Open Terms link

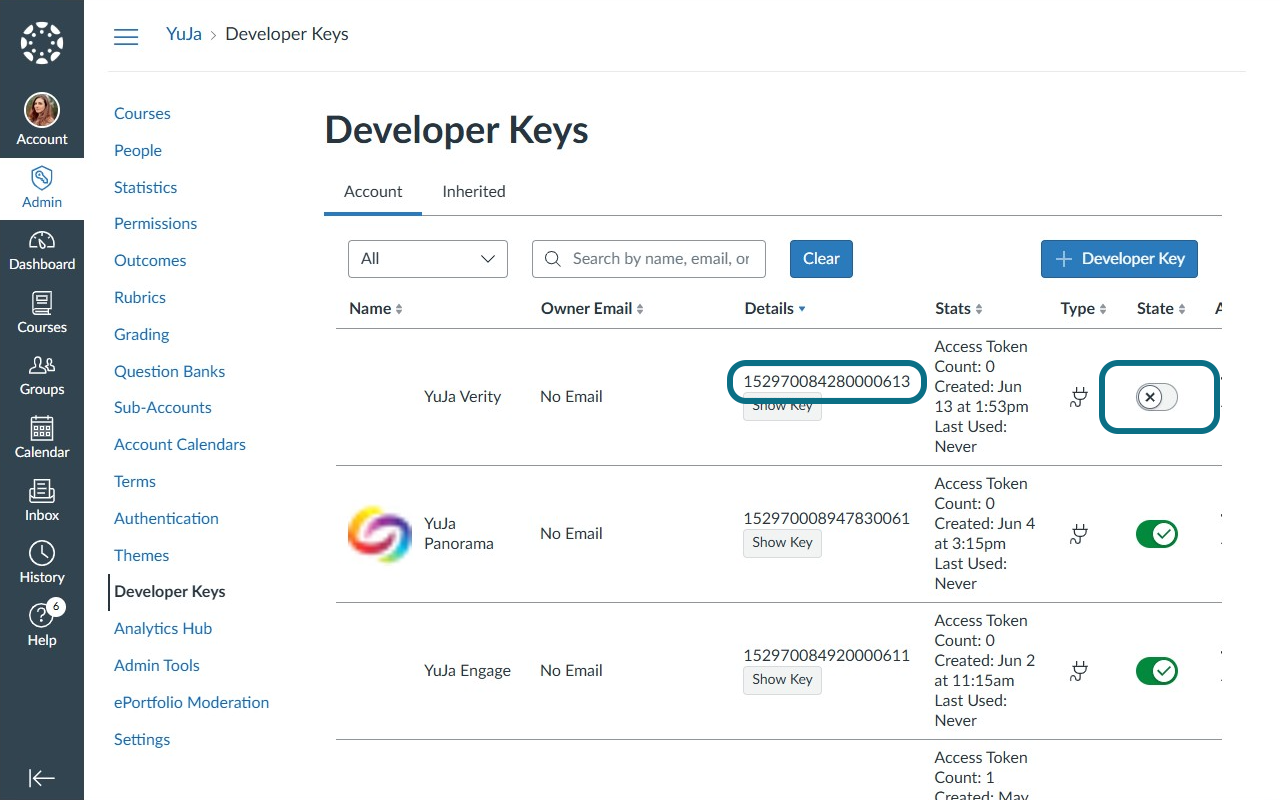point(135,482)
